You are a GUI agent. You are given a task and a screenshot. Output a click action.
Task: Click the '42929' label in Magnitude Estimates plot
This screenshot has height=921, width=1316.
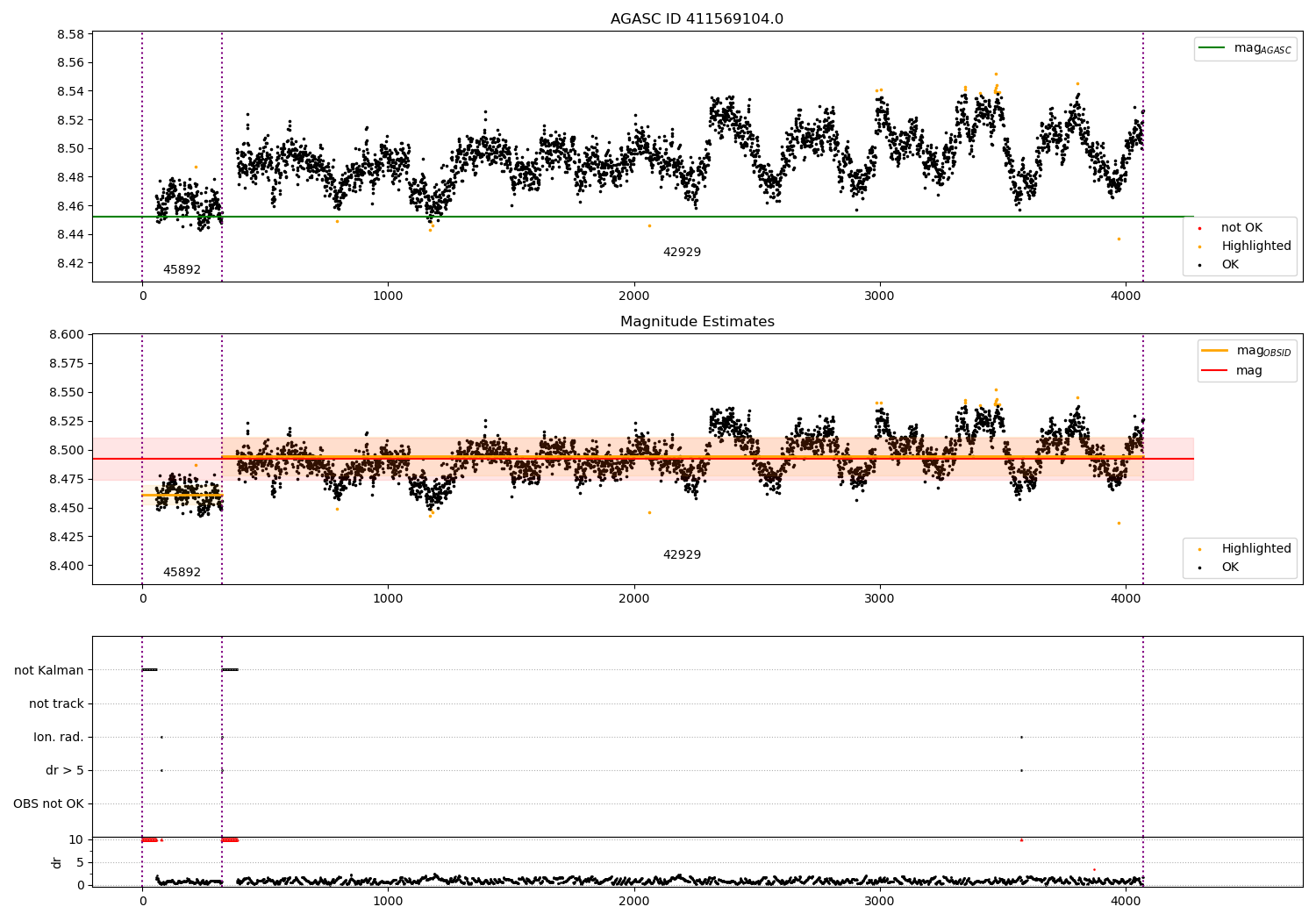tap(682, 555)
